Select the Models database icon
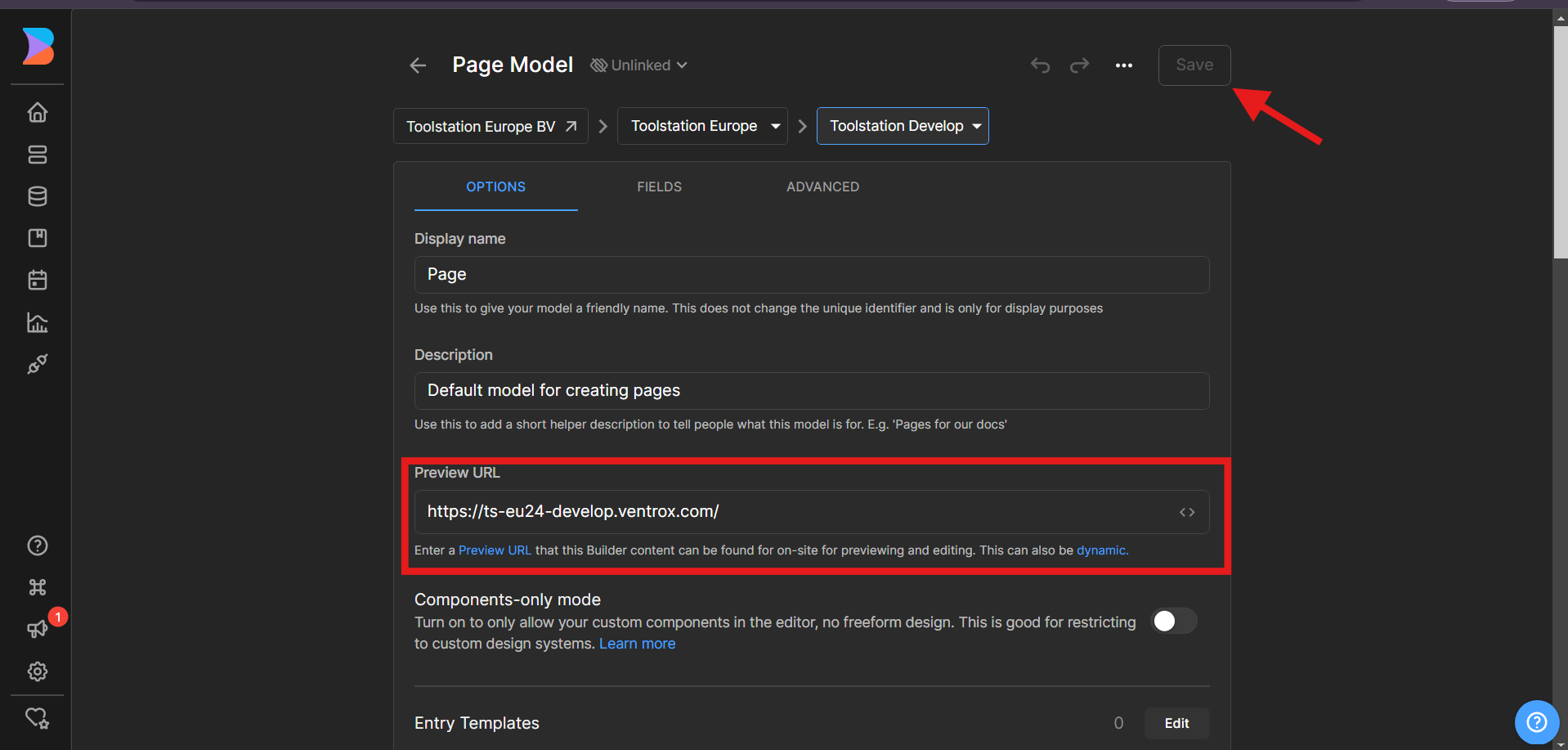Viewport: 1568px width, 750px height. 38,196
